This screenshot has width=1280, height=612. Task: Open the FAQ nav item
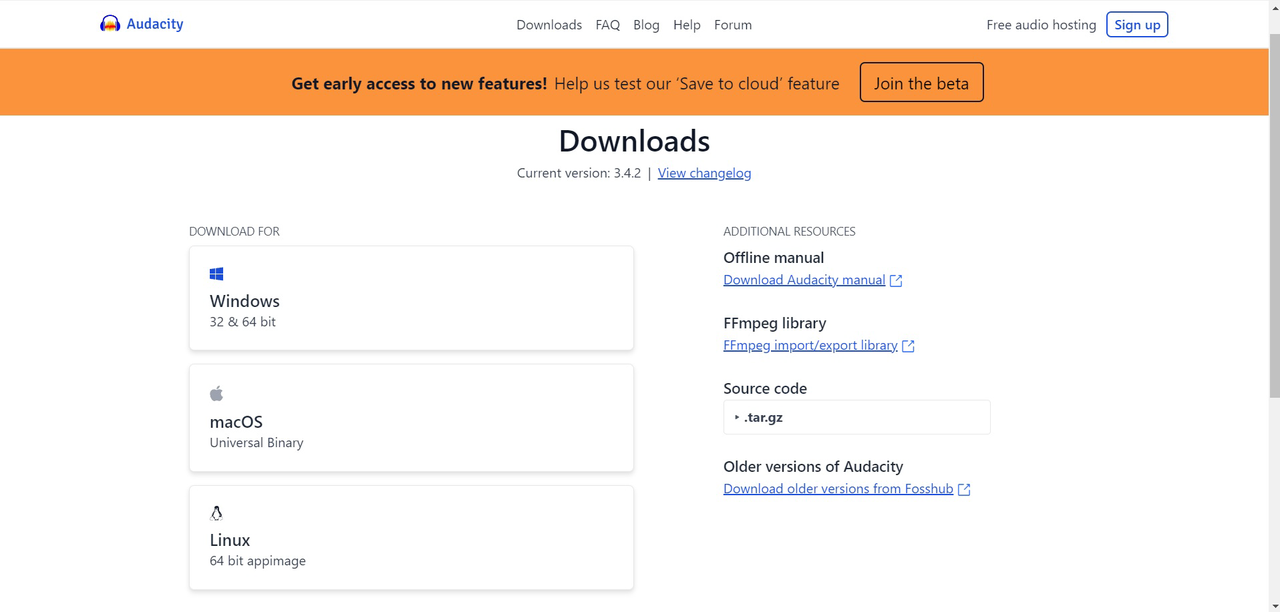pyautogui.click(x=608, y=25)
